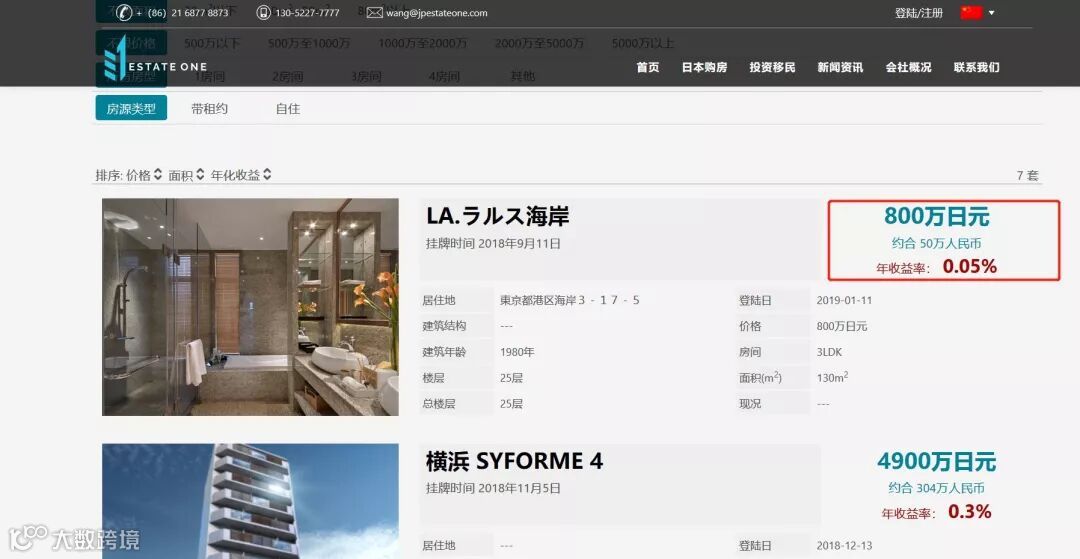Click the 1980年 building age value
This screenshot has width=1080, height=559.
point(517,352)
